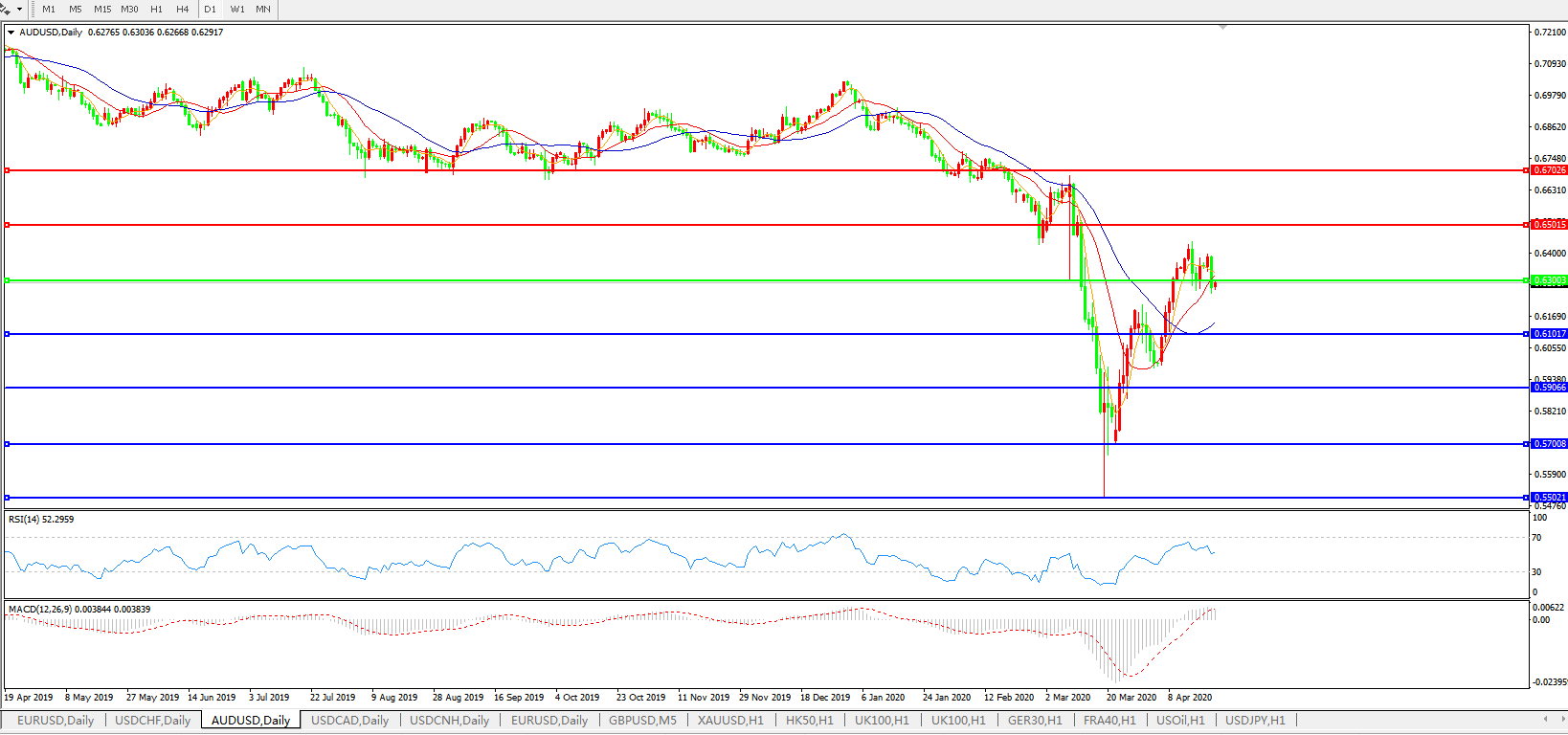The width and height of the screenshot is (1568, 735).
Task: Select the blue 0.61017 line's left handle
Action: [x=8, y=334]
